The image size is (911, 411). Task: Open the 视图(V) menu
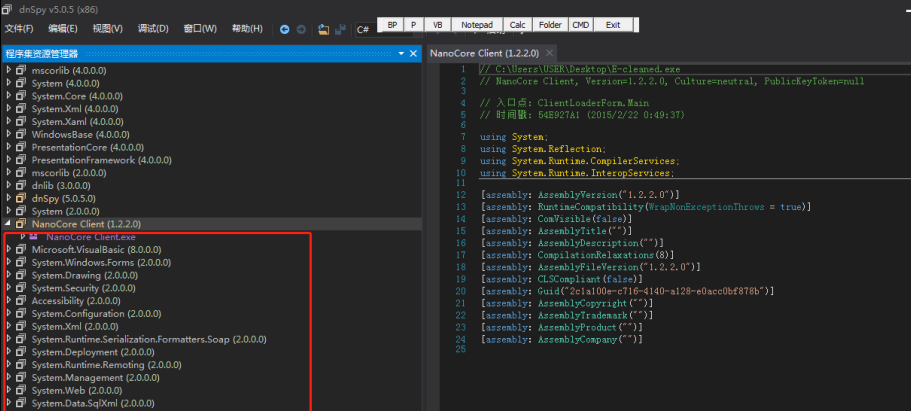107,28
